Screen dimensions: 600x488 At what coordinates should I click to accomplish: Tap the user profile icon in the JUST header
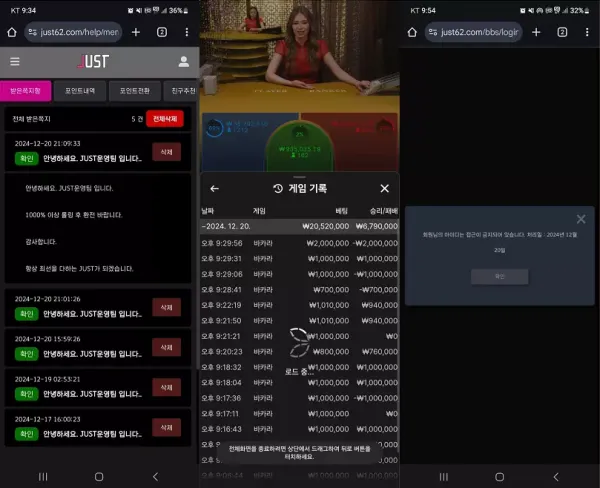coord(184,61)
